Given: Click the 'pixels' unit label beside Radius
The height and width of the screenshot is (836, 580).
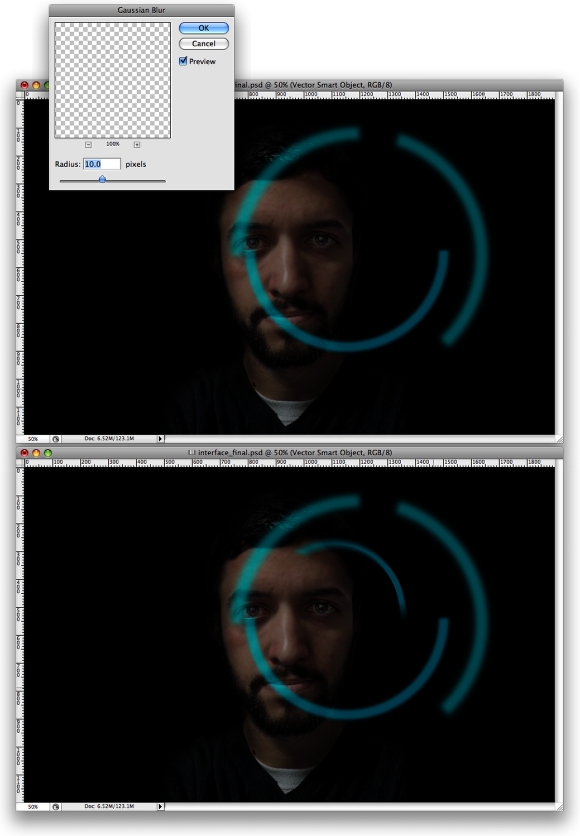Looking at the screenshot, I should [x=135, y=164].
